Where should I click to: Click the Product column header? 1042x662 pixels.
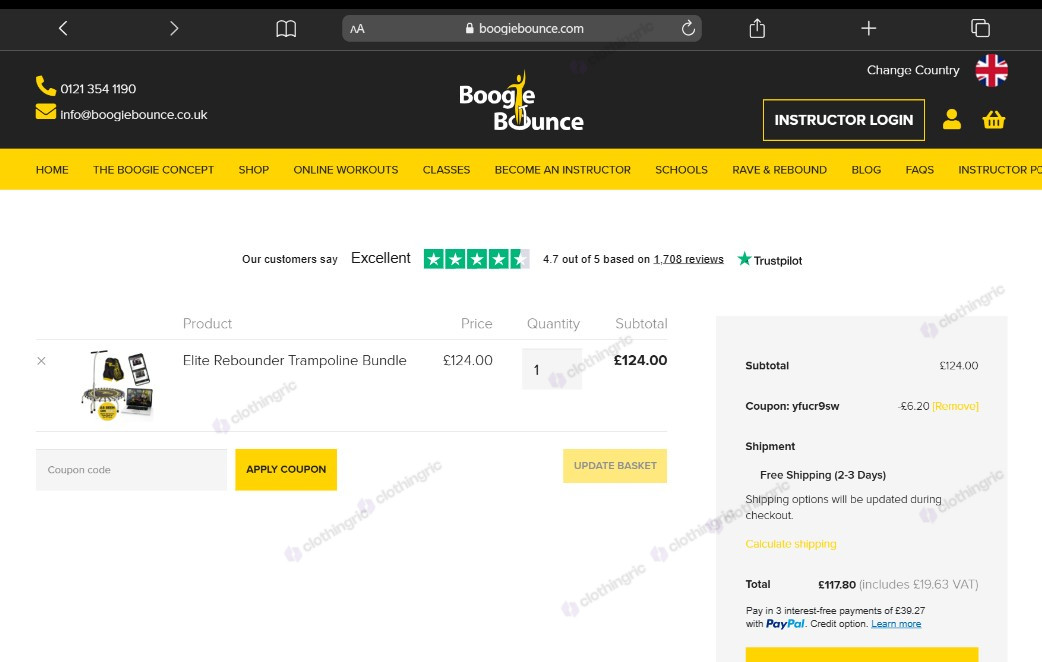point(207,324)
